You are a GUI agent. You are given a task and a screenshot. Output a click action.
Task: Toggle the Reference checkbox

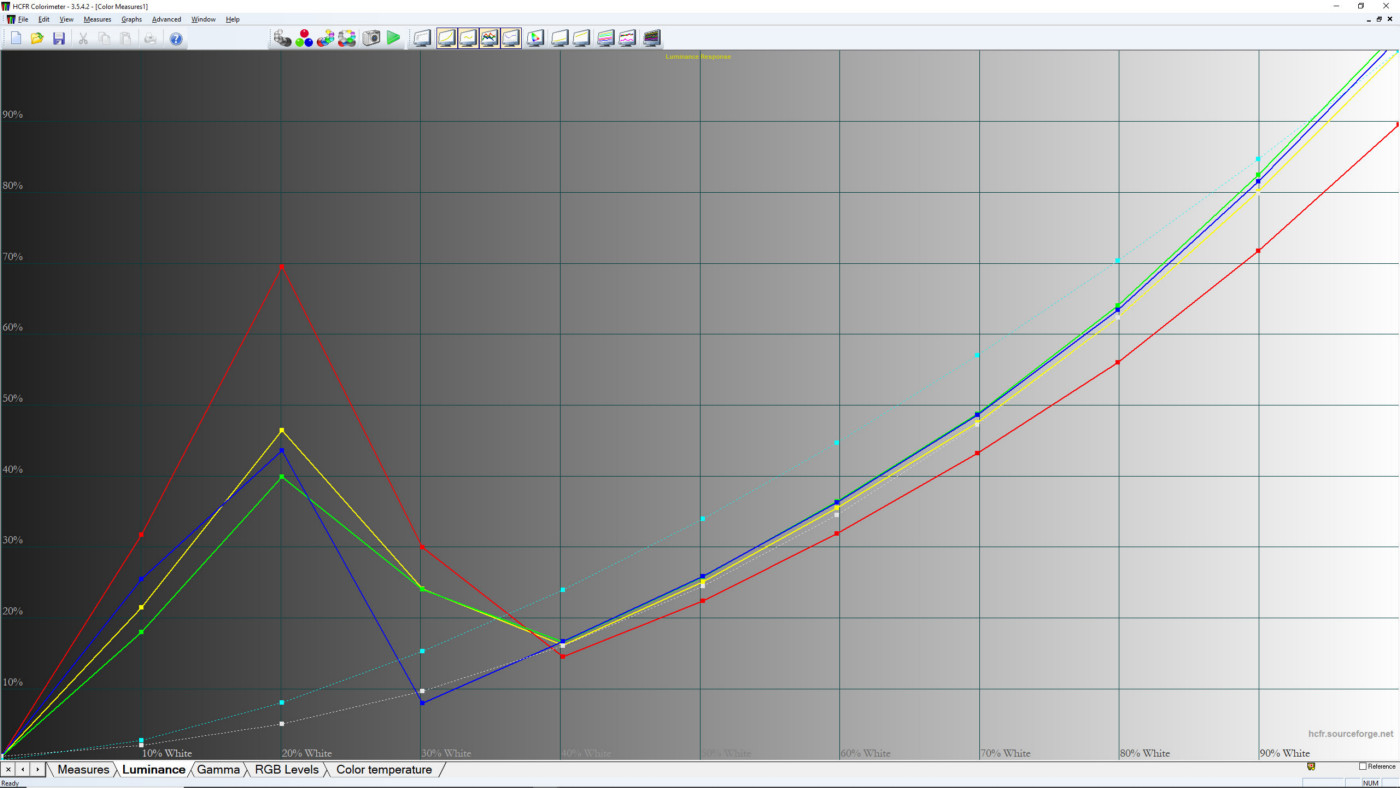pos(1362,766)
